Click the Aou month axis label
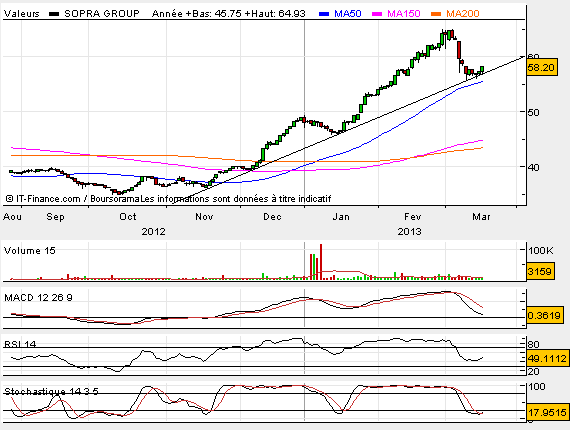 (x=12, y=217)
